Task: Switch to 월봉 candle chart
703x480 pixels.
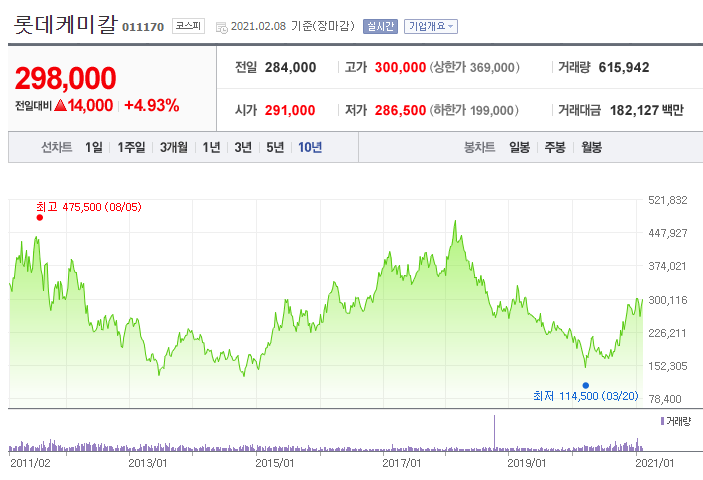Action: [x=591, y=147]
